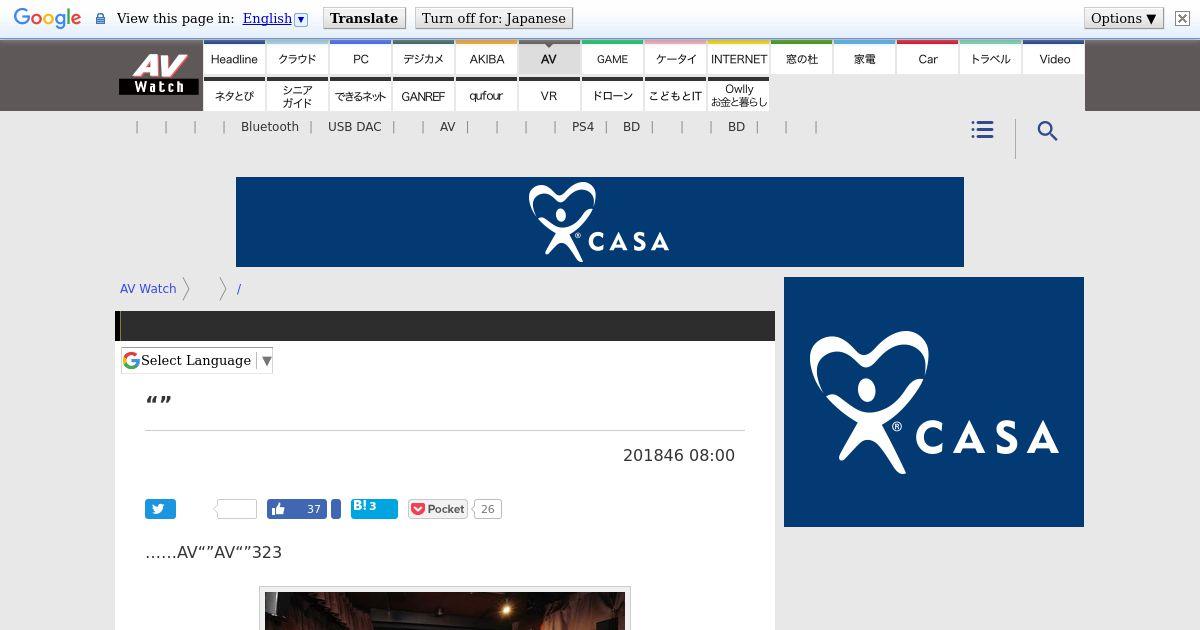Open the シニアガイド tab
The image size is (1200, 630).
(x=297, y=95)
